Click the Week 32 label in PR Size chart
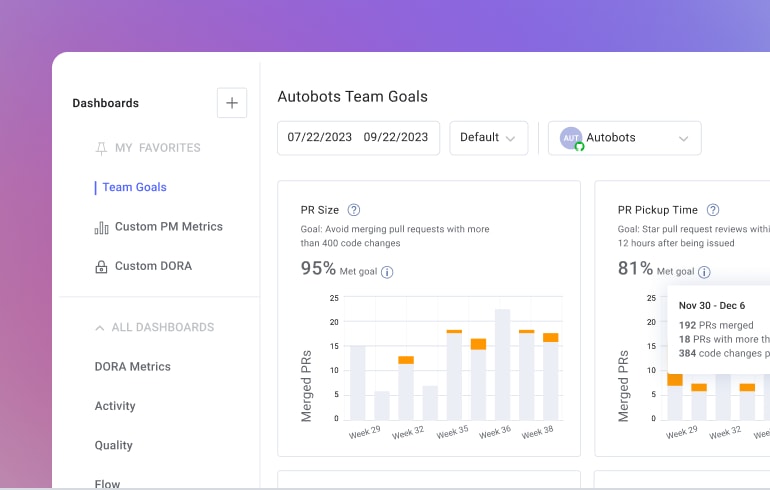The image size is (770, 490). tap(408, 432)
